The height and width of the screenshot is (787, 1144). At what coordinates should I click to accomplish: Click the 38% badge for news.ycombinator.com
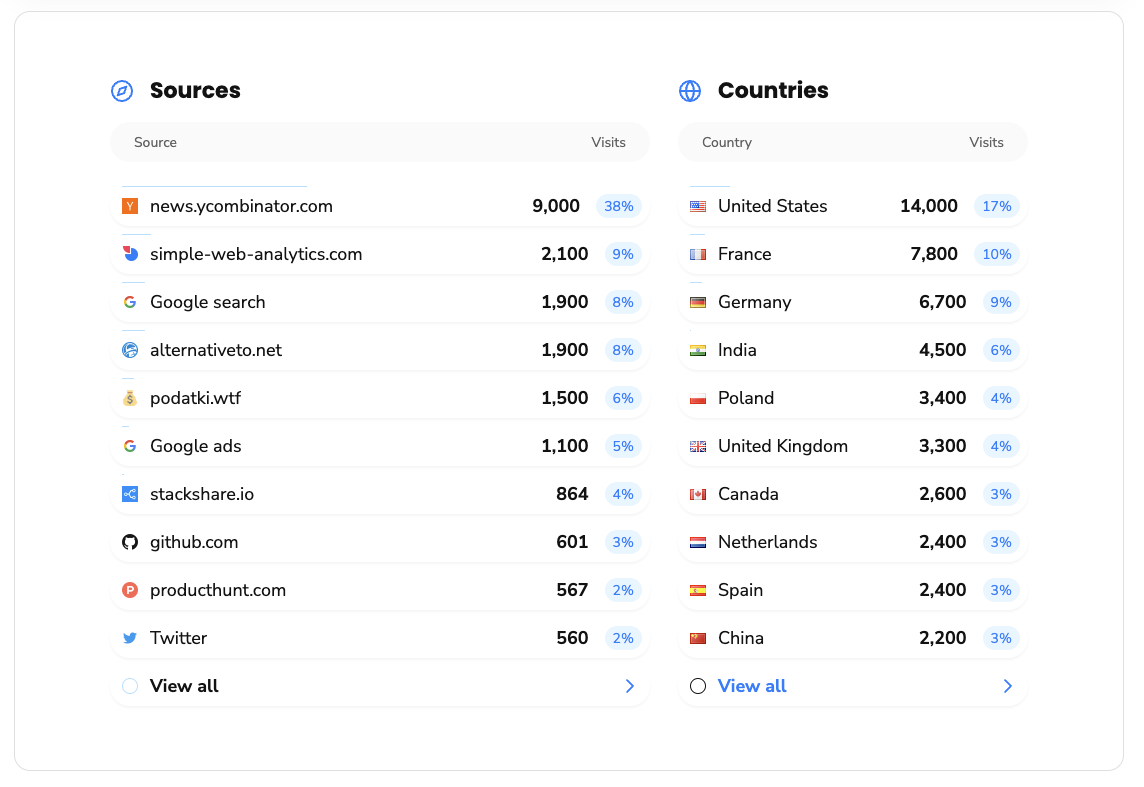coord(618,206)
